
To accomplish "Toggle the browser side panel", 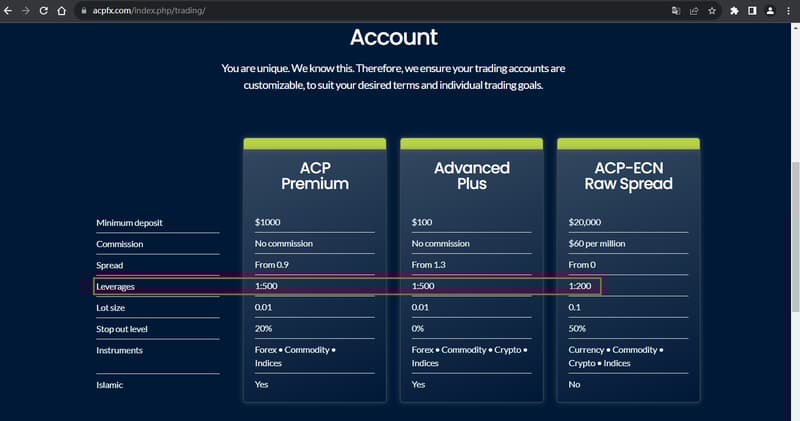I will (x=752, y=10).
